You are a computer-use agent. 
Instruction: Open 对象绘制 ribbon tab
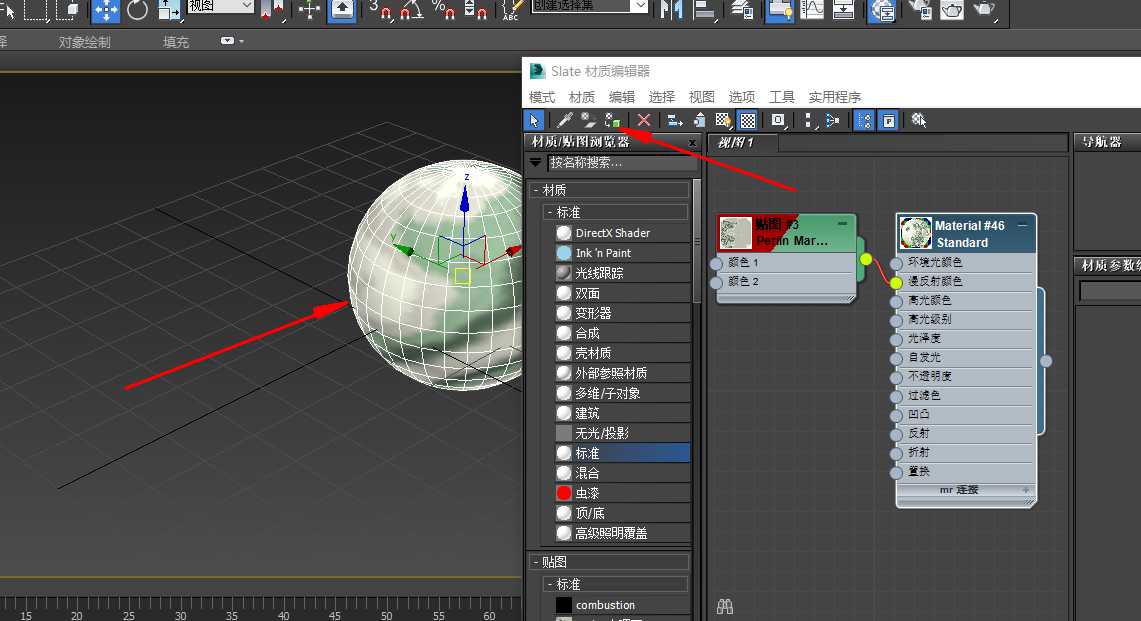click(x=84, y=42)
